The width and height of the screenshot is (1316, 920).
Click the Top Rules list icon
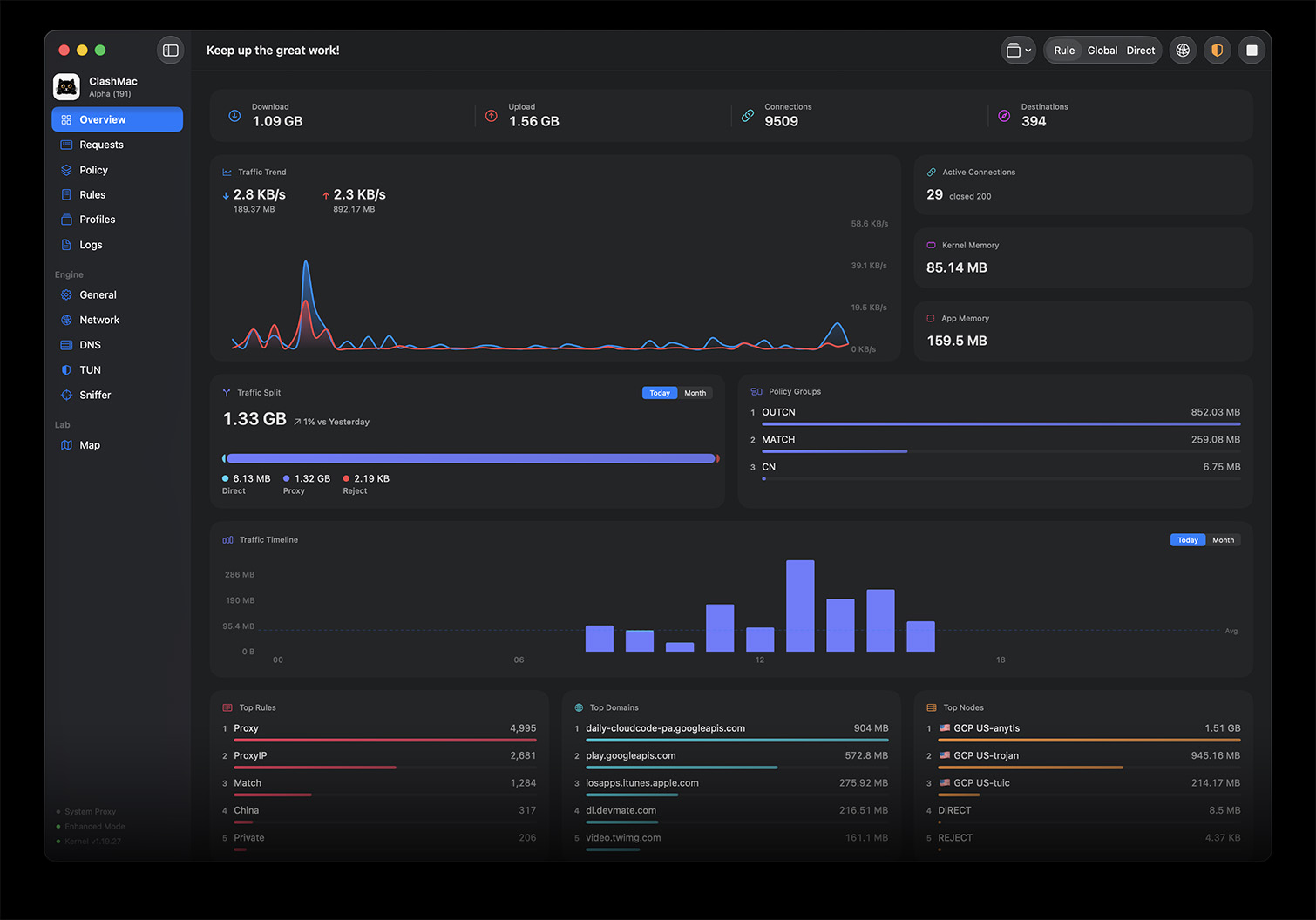tap(227, 708)
